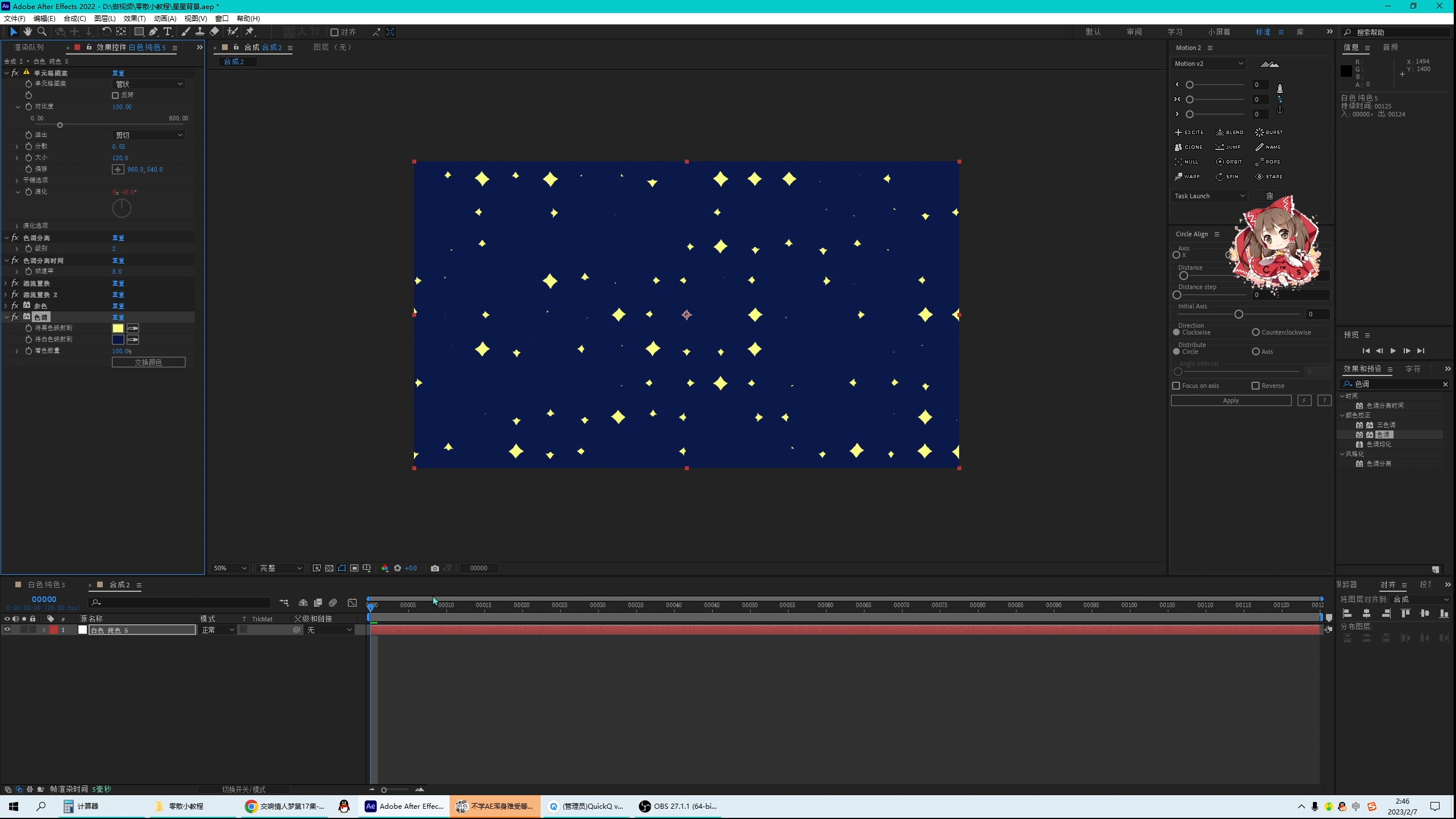Image resolution: width=1456 pixels, height=819 pixels.
Task: Select Axis distribute radio button
Action: tap(1256, 352)
